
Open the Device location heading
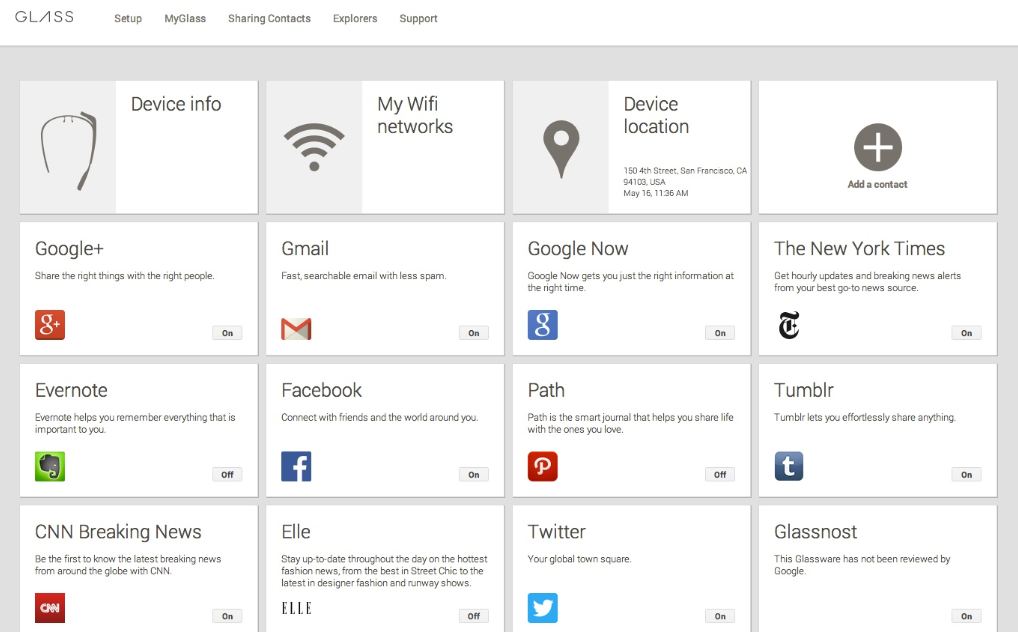tap(656, 115)
